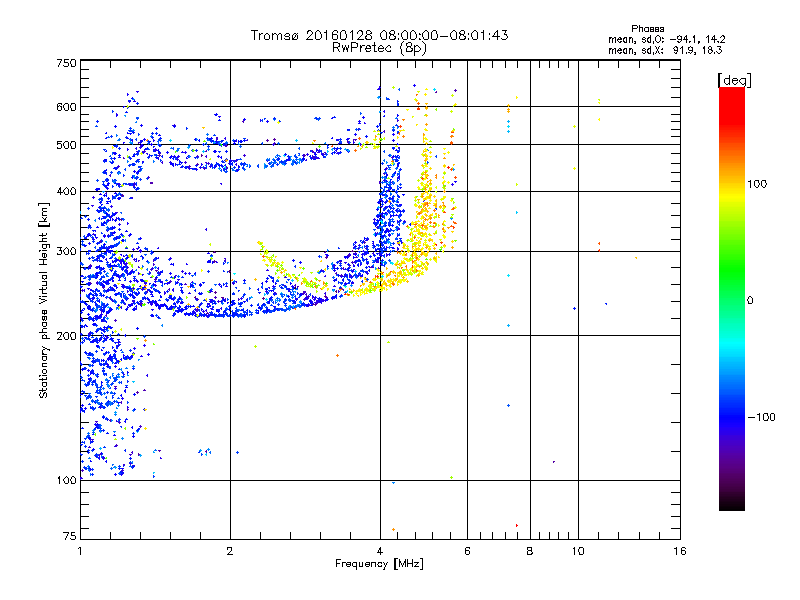This screenshot has height=600, width=800.
Task: Click the y-axis "400" tick label
Action: (66, 191)
